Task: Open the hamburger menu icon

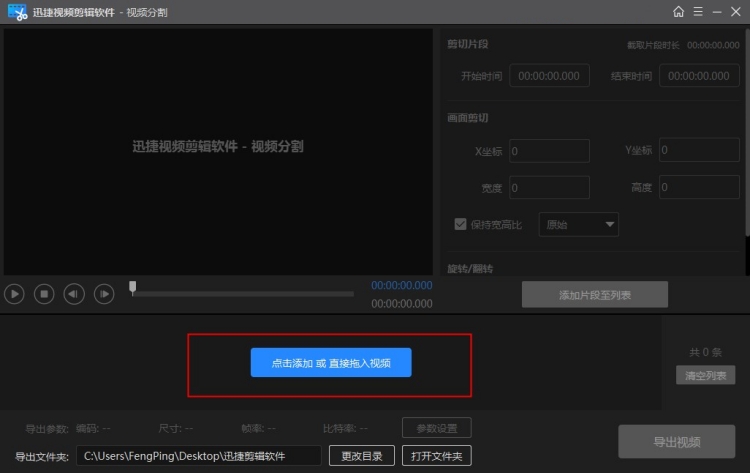Action: (x=698, y=11)
